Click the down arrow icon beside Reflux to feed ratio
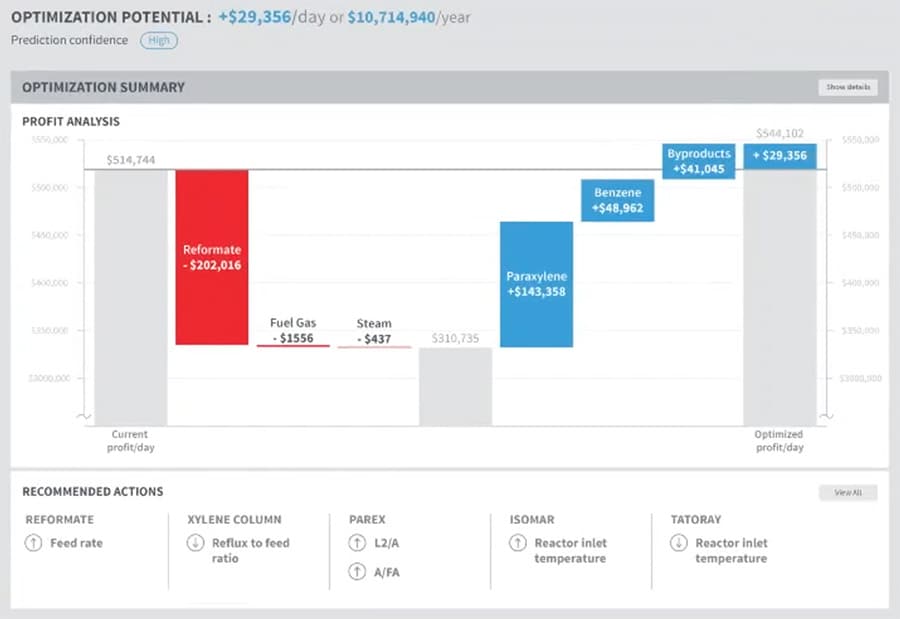 (x=195, y=543)
